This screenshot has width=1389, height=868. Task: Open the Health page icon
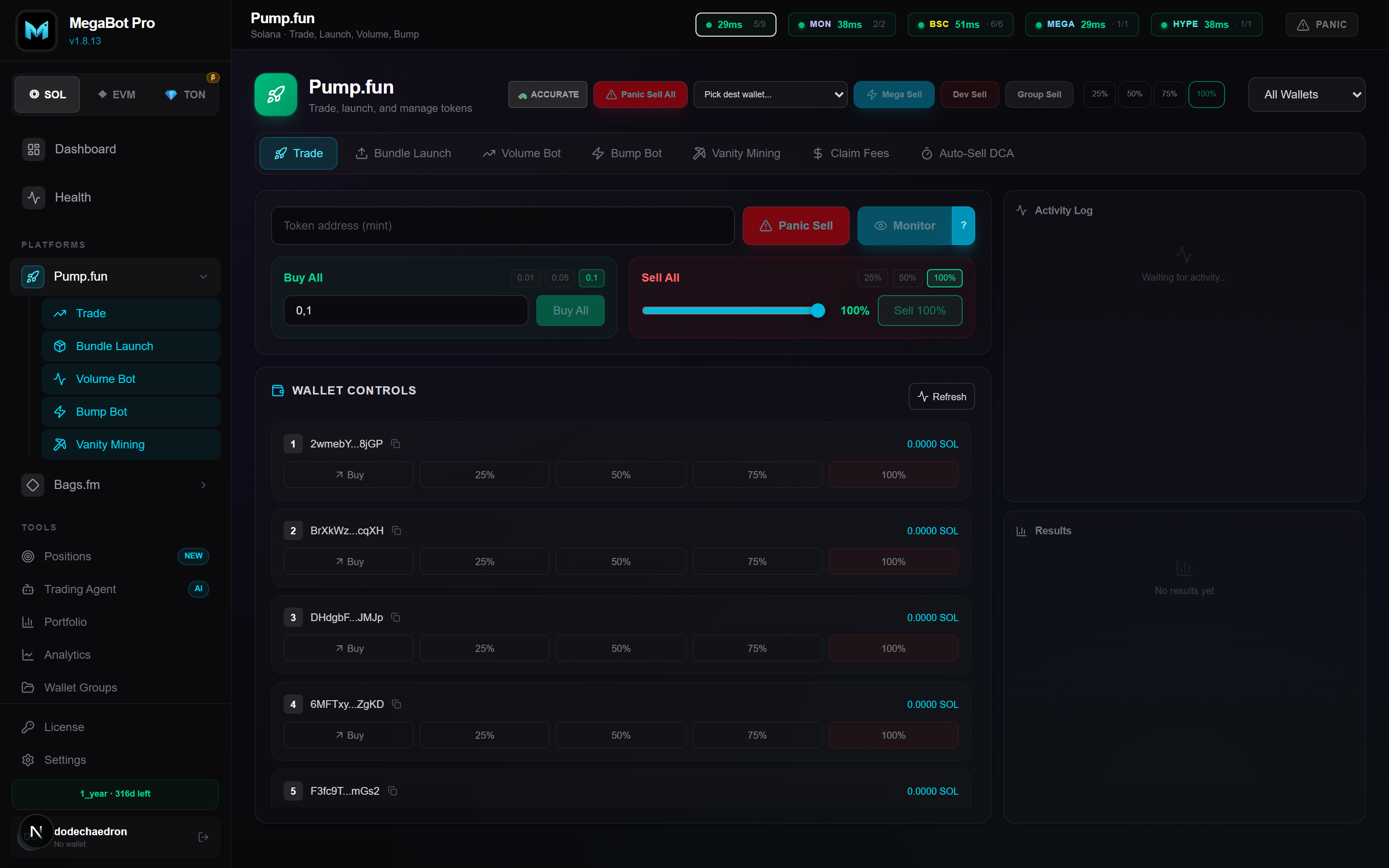[x=34, y=198]
